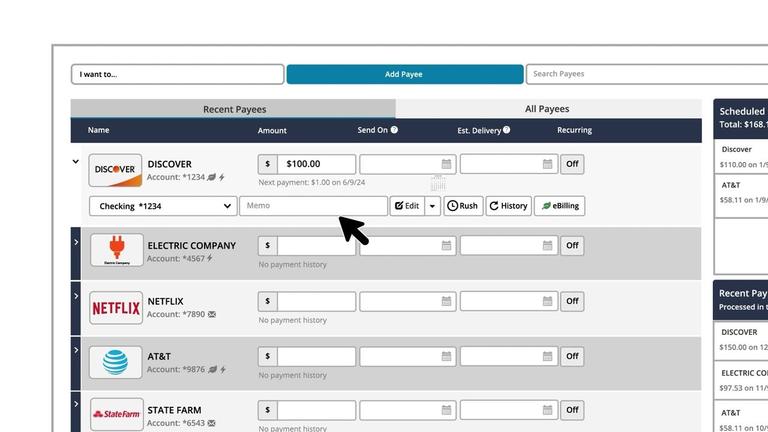This screenshot has width=768, height=432.
Task: Open Electric Company Send On calendar icon
Action: coord(446,245)
